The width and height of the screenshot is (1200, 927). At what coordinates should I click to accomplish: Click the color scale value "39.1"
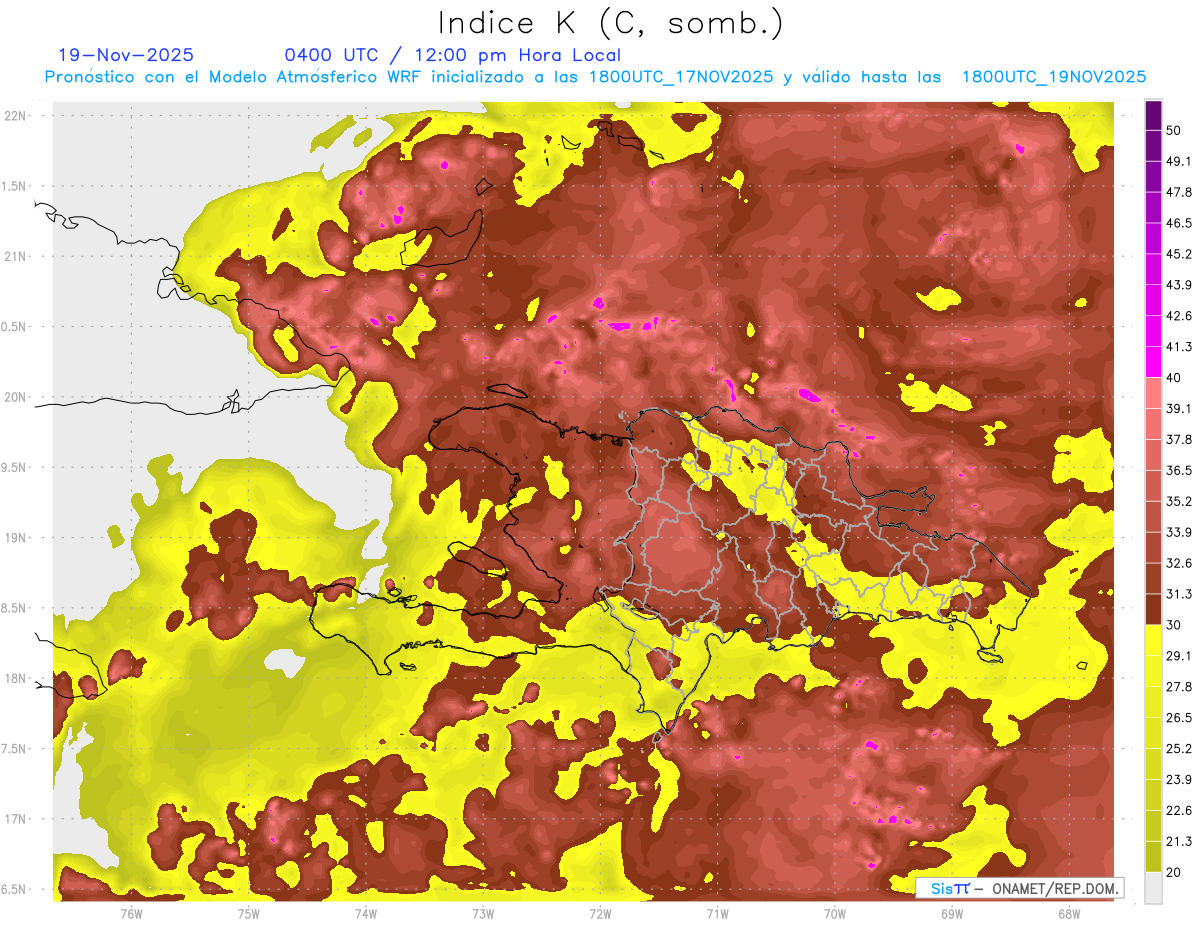click(x=1179, y=408)
